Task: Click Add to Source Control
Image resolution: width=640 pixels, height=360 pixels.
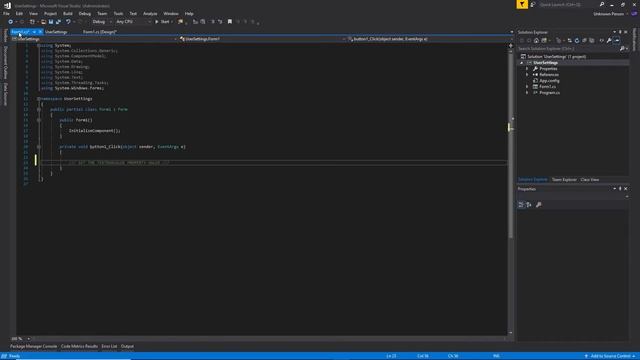Action: [610, 356]
